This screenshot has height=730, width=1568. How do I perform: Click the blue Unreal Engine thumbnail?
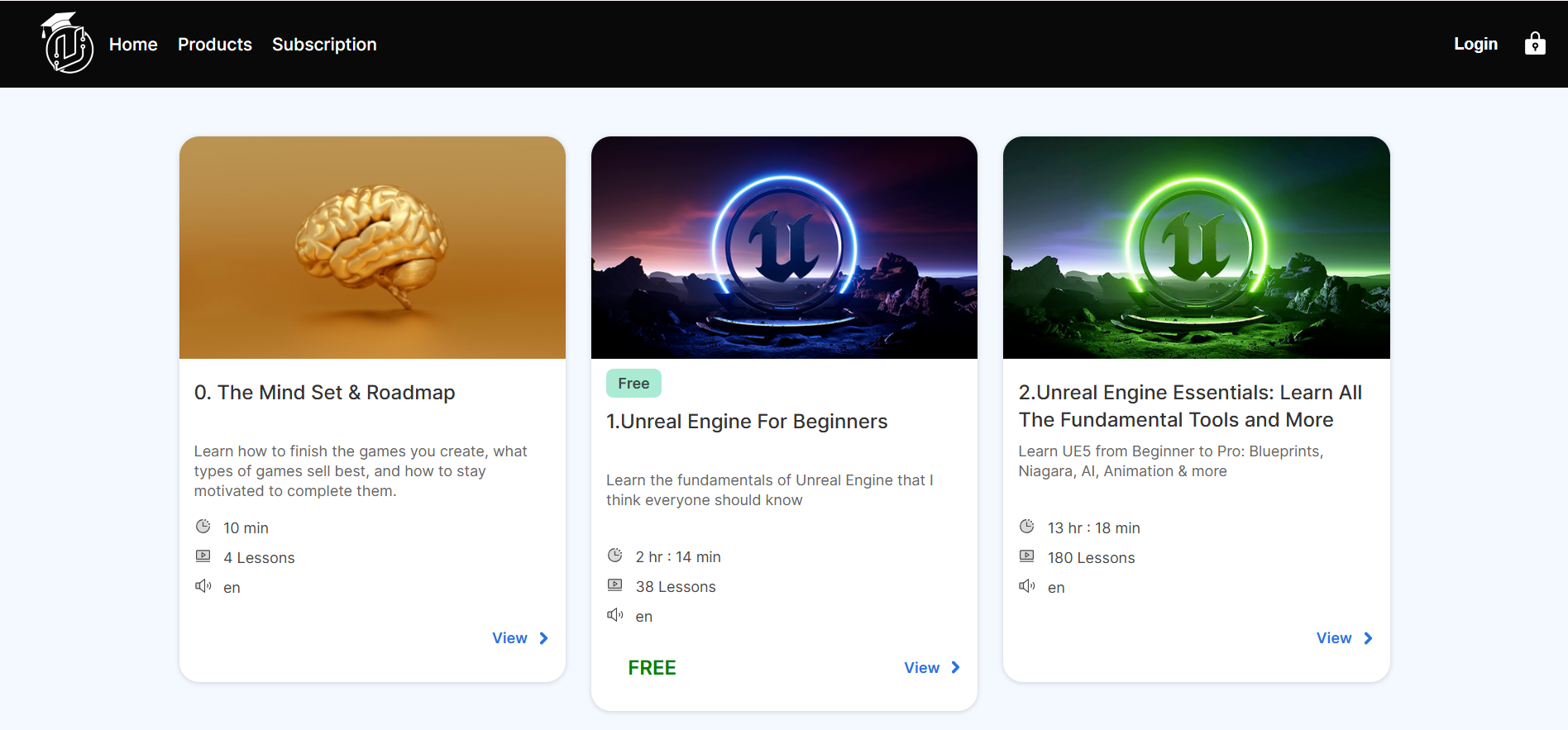click(x=783, y=246)
